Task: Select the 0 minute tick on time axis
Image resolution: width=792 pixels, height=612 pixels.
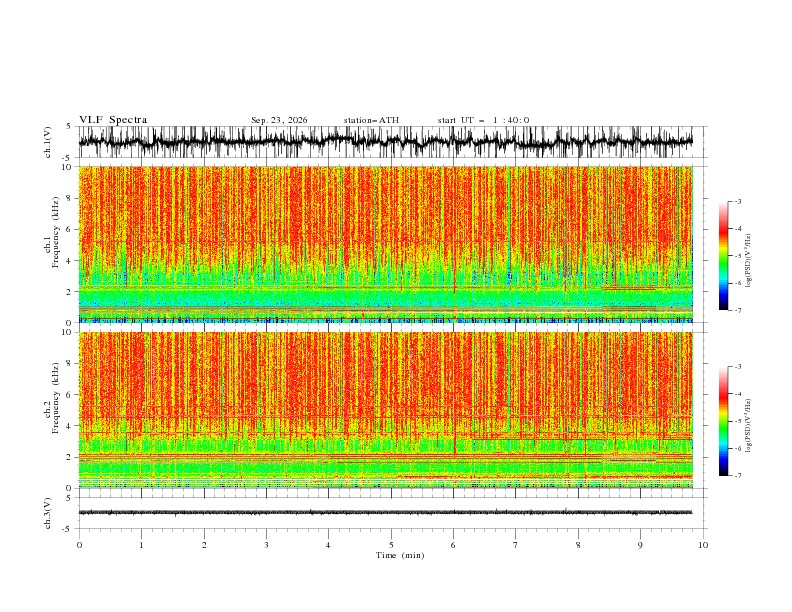Action: pos(79,545)
